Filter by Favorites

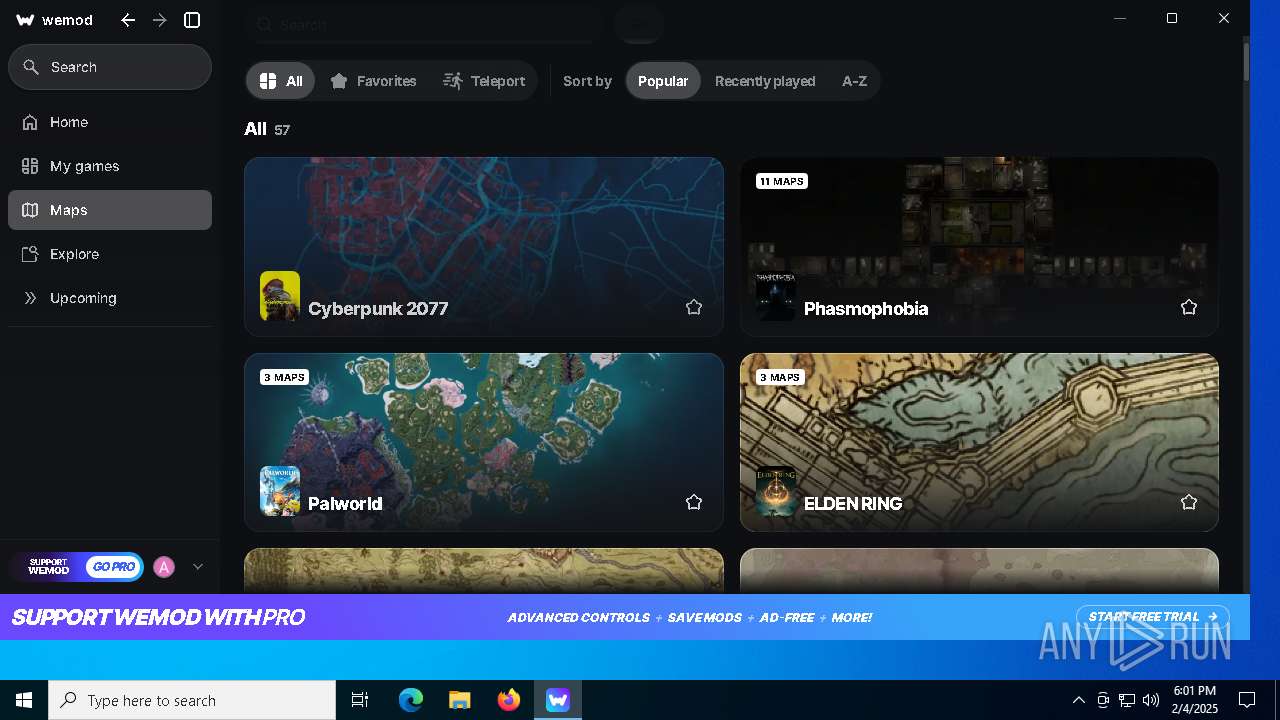[373, 81]
